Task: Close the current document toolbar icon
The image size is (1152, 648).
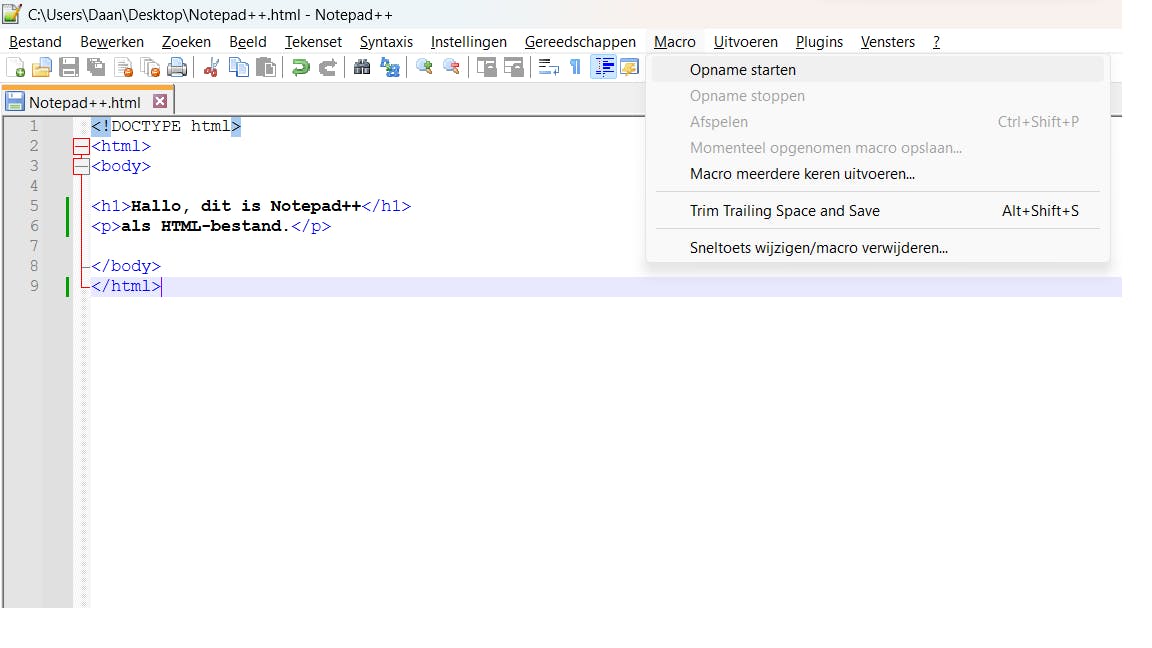Action: pos(123,68)
